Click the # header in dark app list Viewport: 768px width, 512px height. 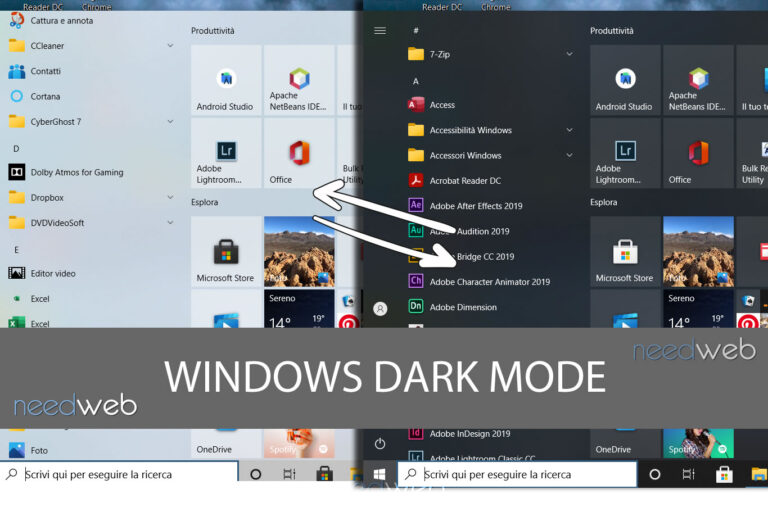(416, 30)
